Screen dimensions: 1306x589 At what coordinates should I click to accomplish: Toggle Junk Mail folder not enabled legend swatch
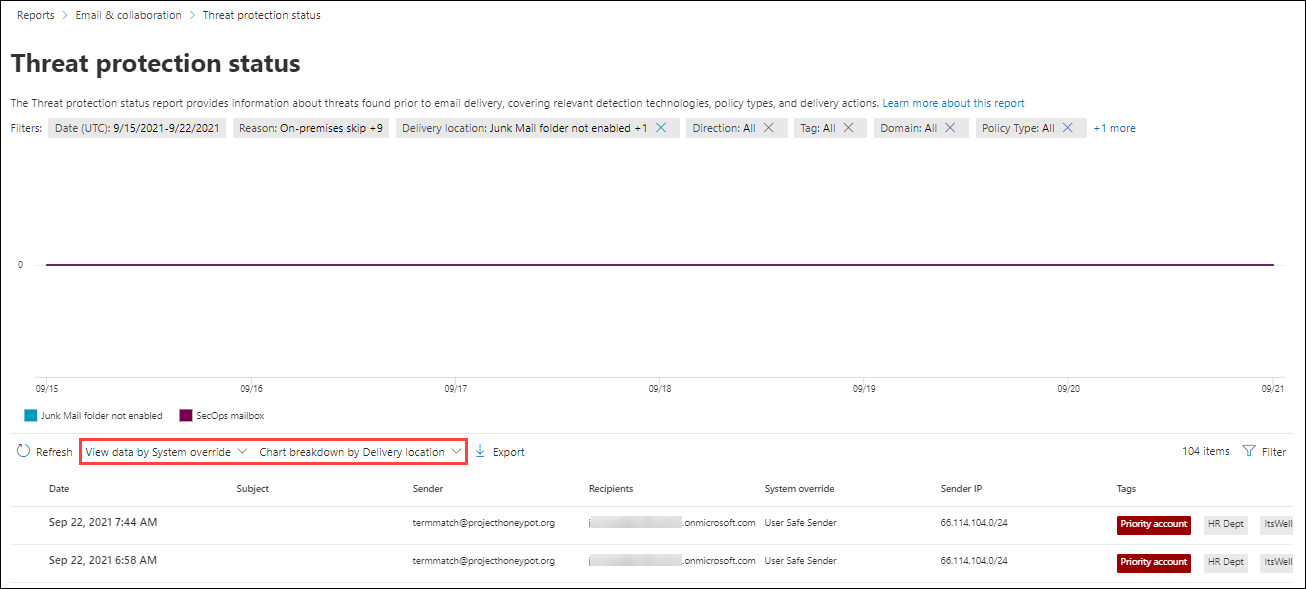[x=30, y=415]
